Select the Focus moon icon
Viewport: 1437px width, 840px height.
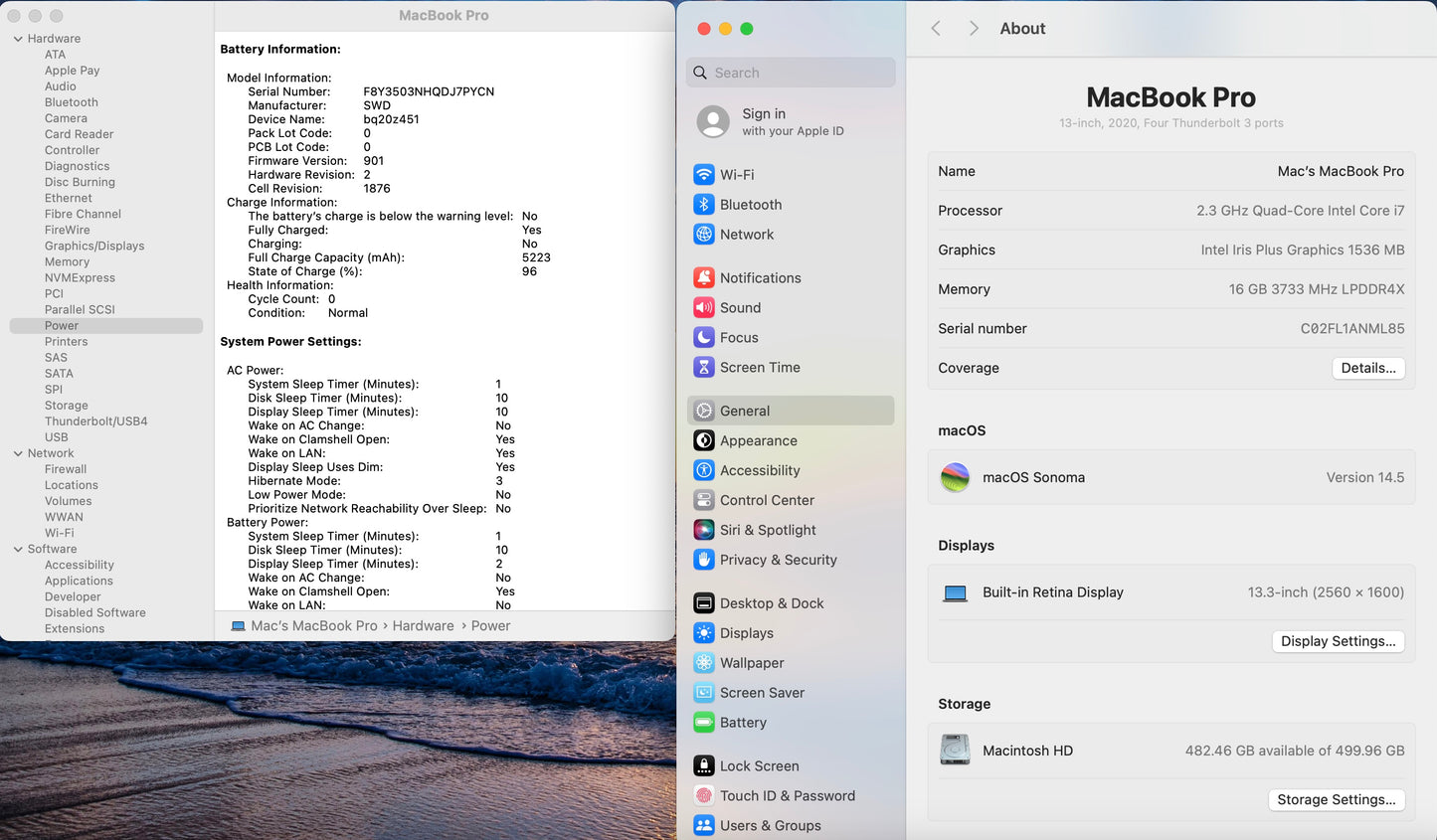(704, 338)
